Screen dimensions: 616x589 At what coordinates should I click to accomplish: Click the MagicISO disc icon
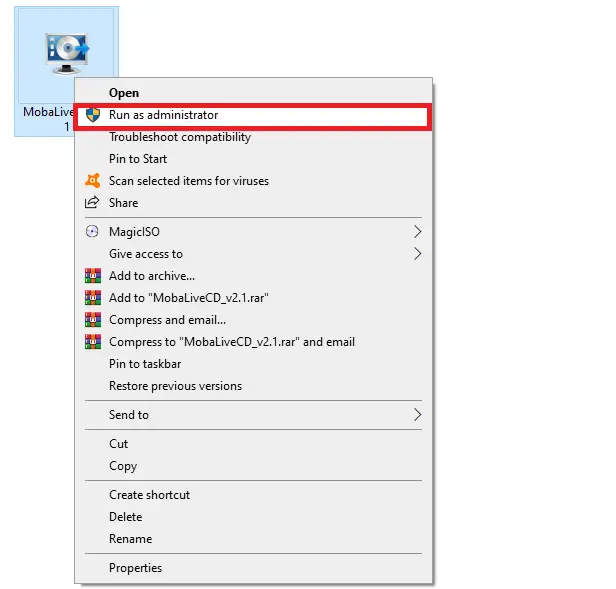(x=92, y=231)
